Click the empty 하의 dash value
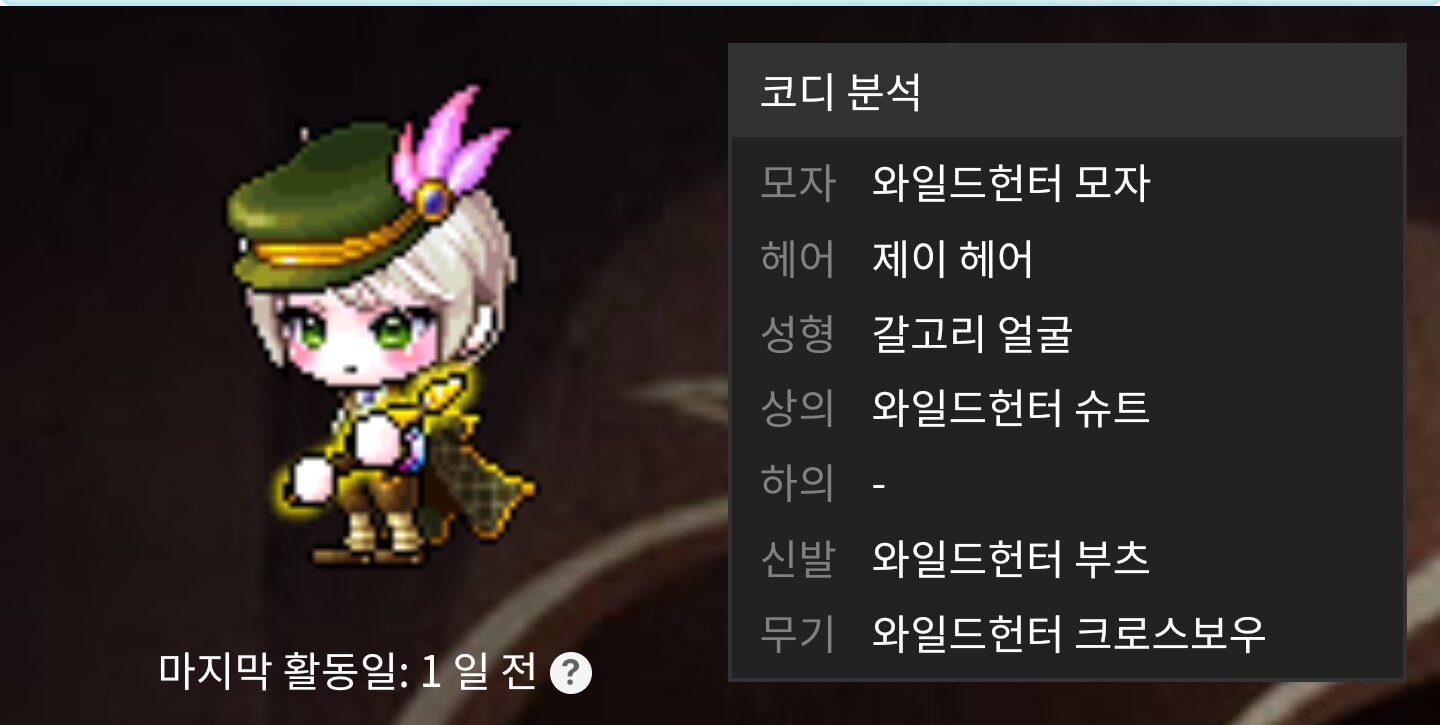Image resolution: width=1440 pixels, height=725 pixels. pyautogui.click(x=879, y=485)
